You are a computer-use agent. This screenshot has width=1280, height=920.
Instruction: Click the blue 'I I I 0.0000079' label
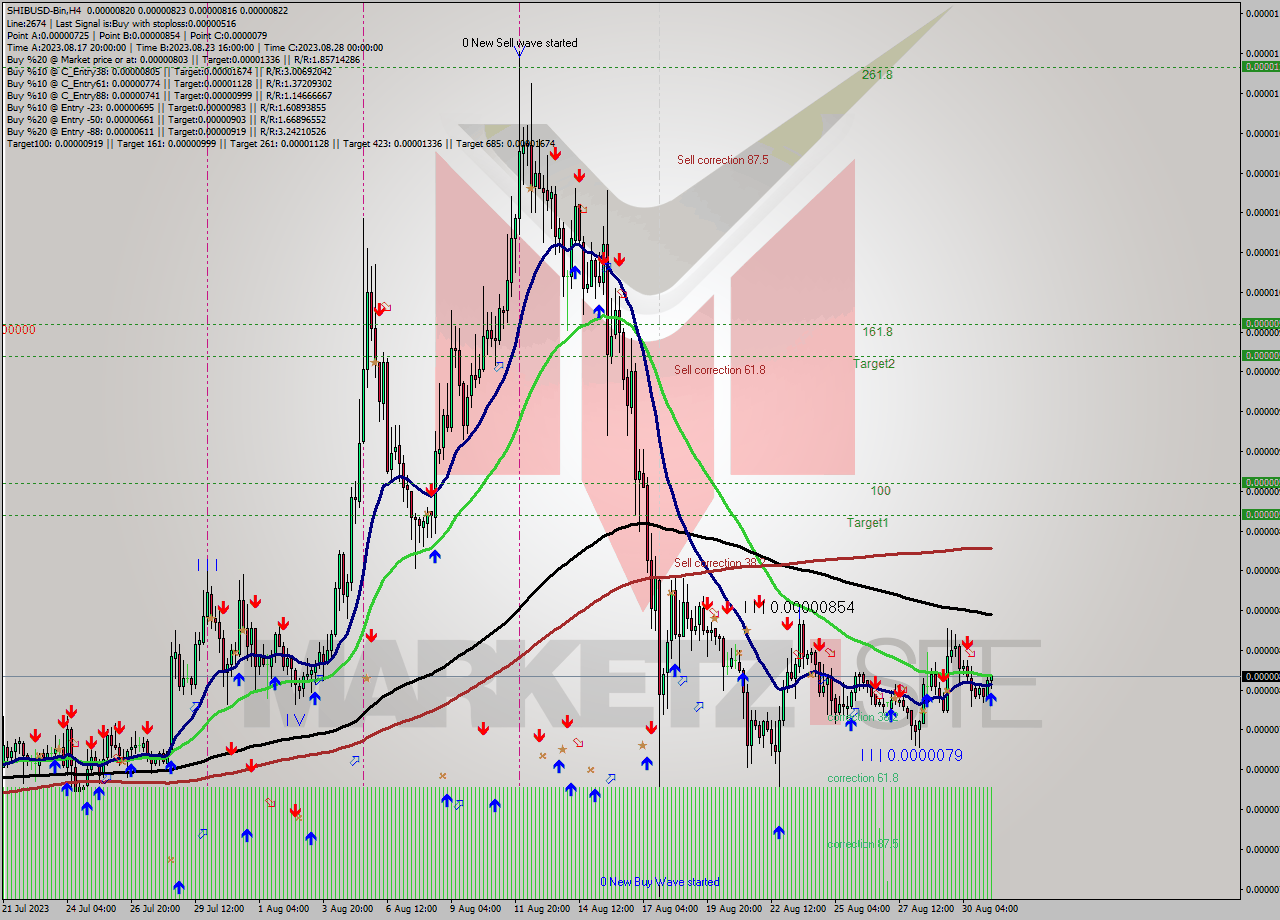[911, 756]
